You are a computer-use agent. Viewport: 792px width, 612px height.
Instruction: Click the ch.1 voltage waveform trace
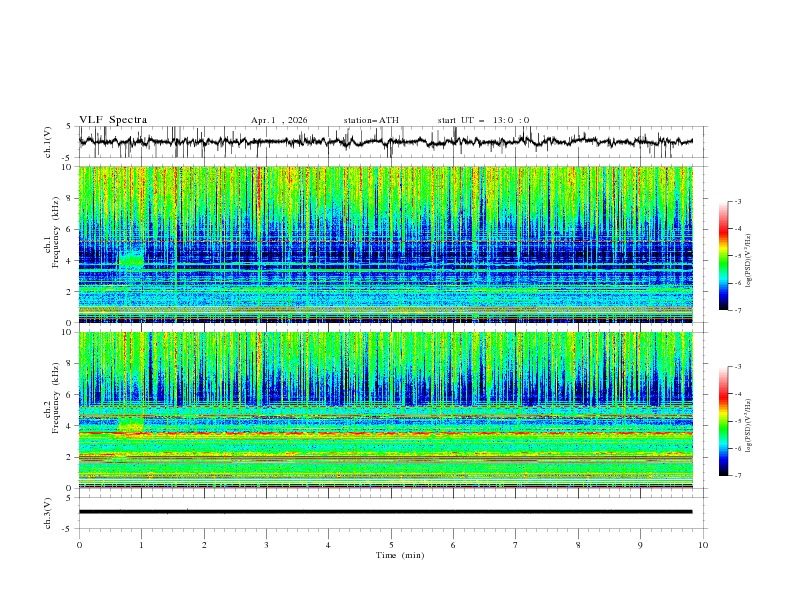point(385,142)
